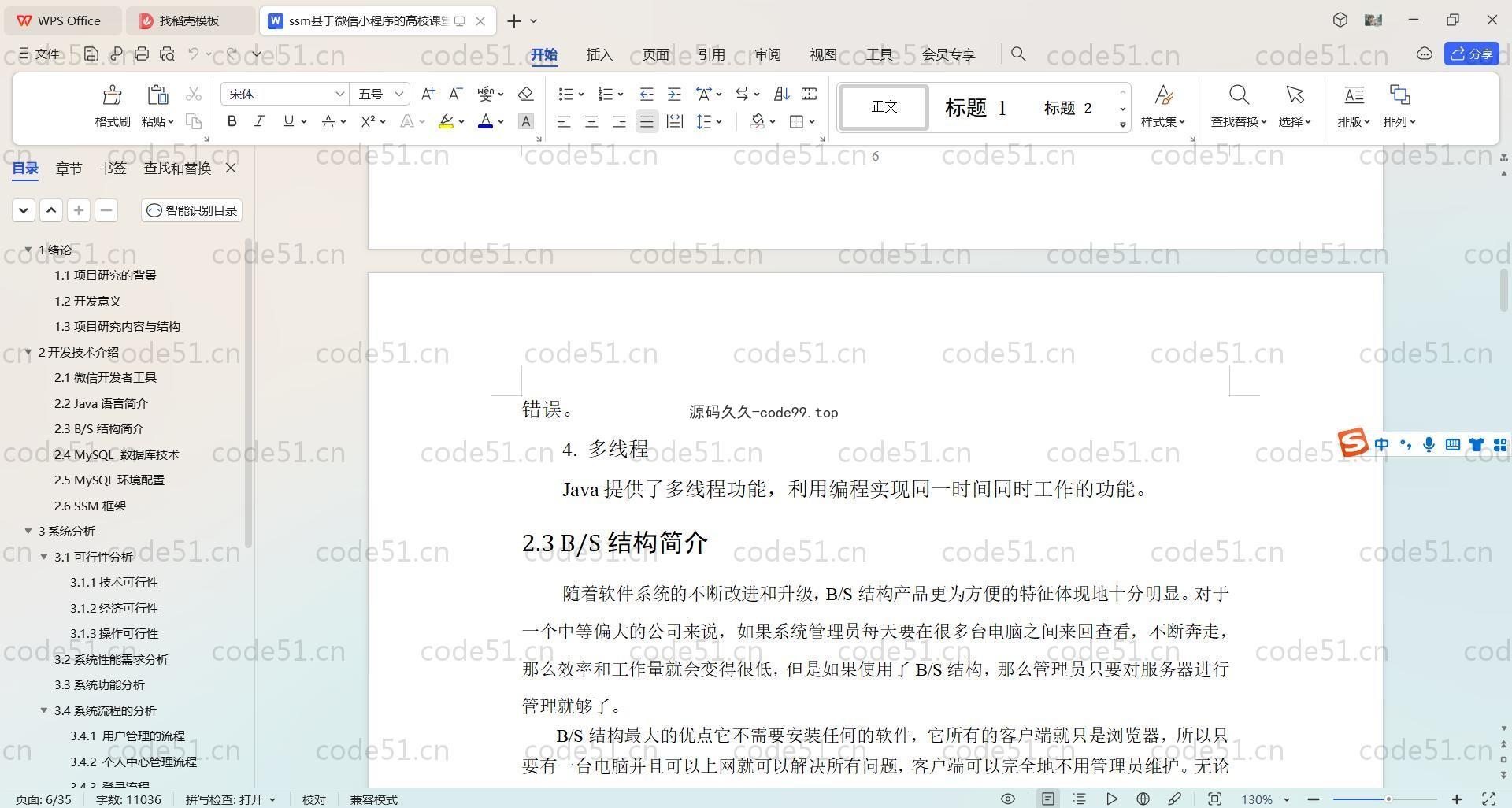This screenshot has height=808, width=1512.
Task: Click the Increase Indent icon
Action: pos(674,94)
